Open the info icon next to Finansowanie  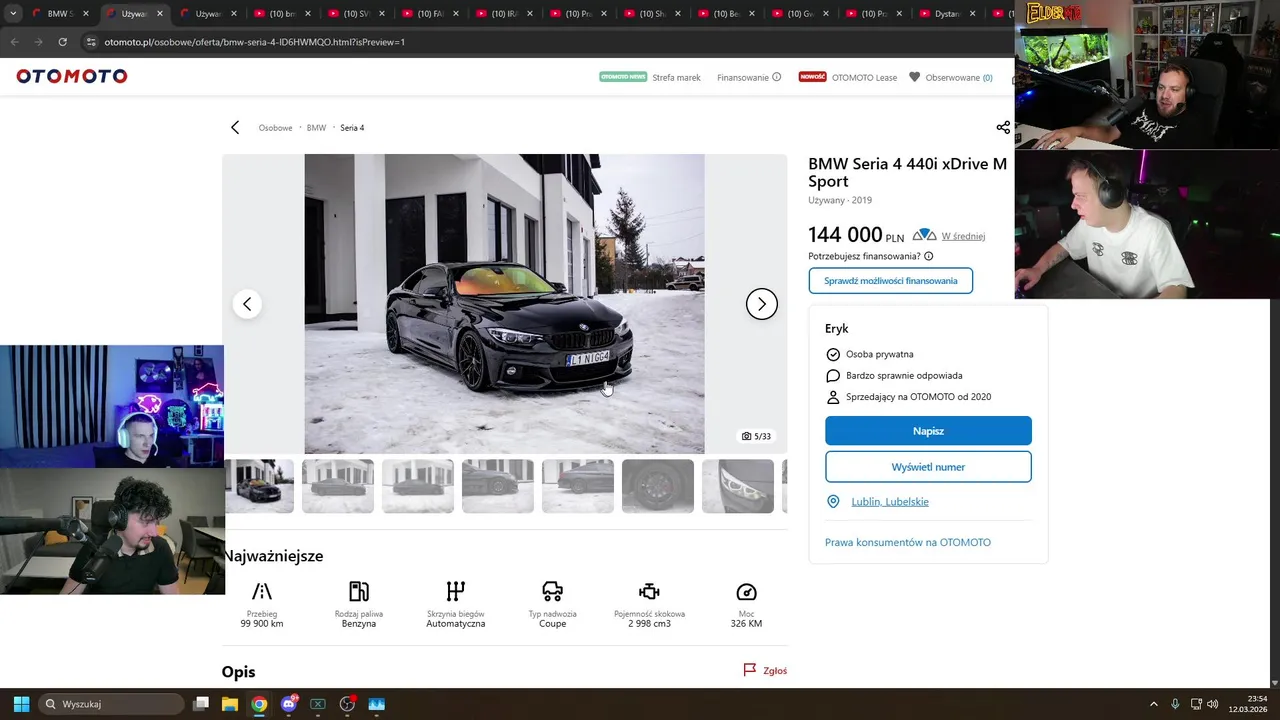[x=777, y=77]
